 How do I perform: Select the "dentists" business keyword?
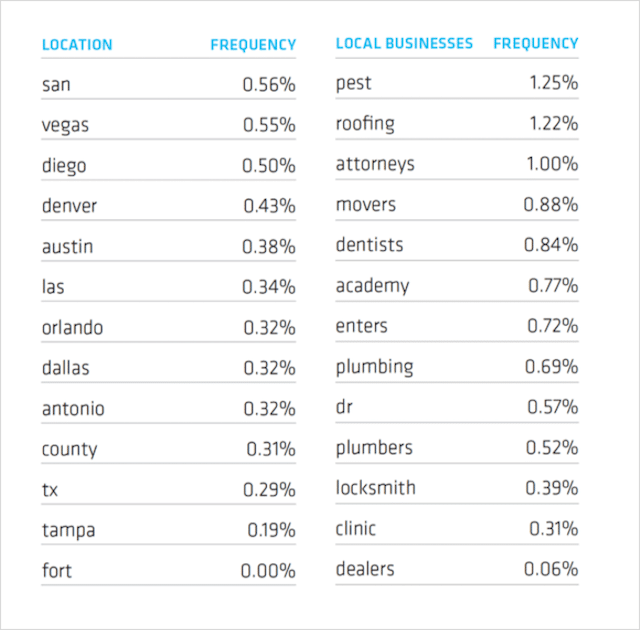click(x=369, y=245)
